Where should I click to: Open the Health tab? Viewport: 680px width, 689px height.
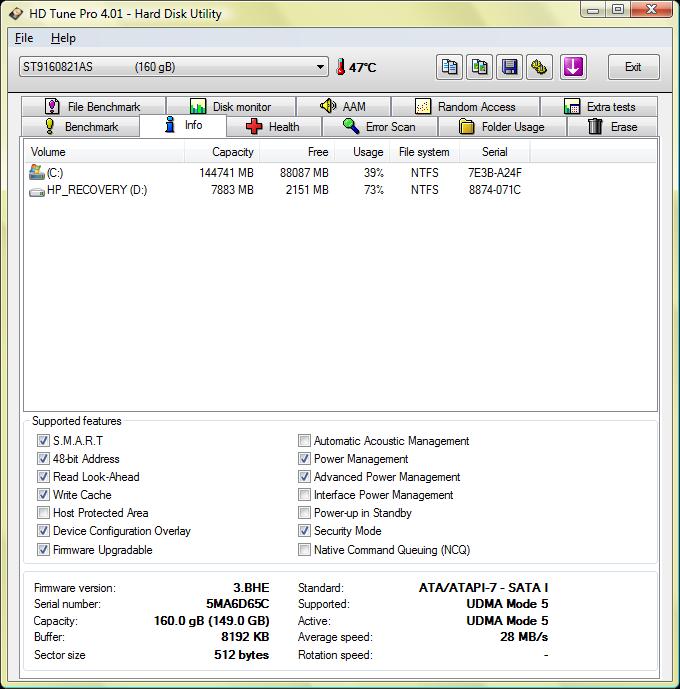point(273,127)
